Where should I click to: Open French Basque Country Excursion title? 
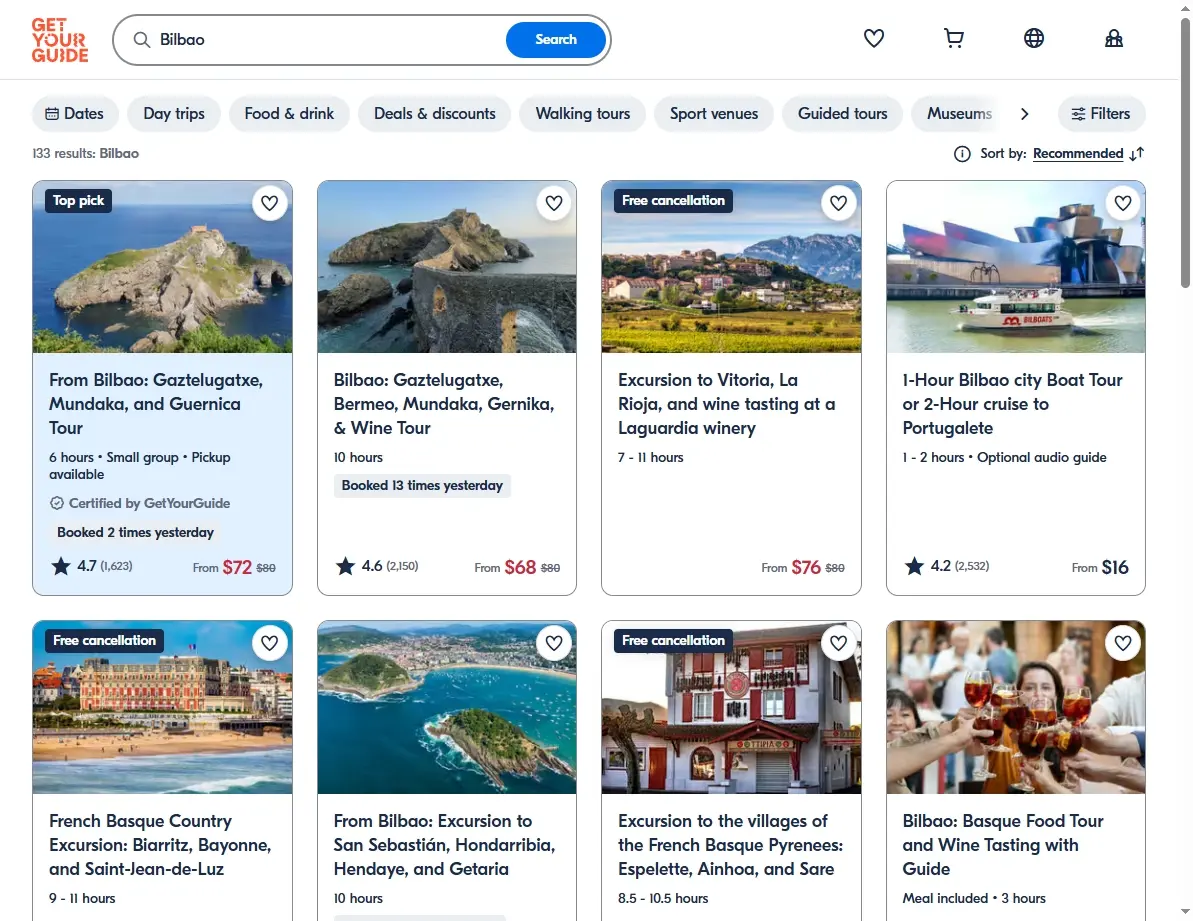pos(161,845)
